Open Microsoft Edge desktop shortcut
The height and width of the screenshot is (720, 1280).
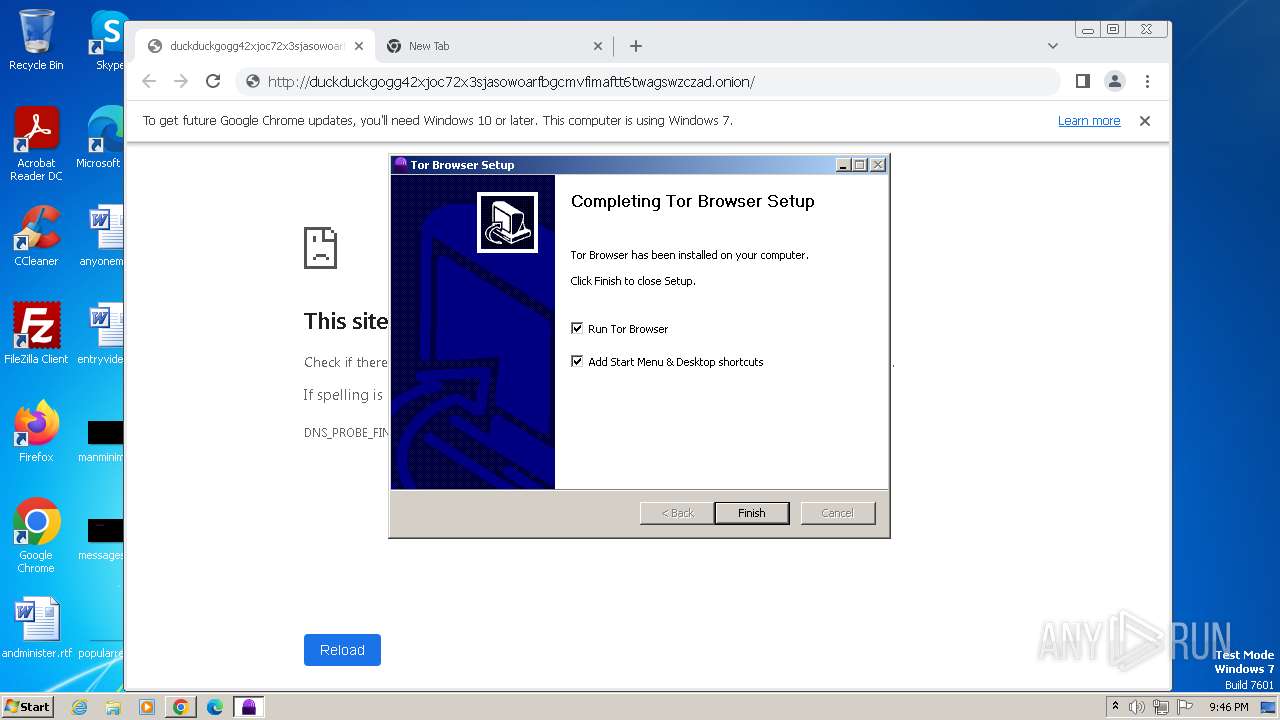tap(100, 138)
